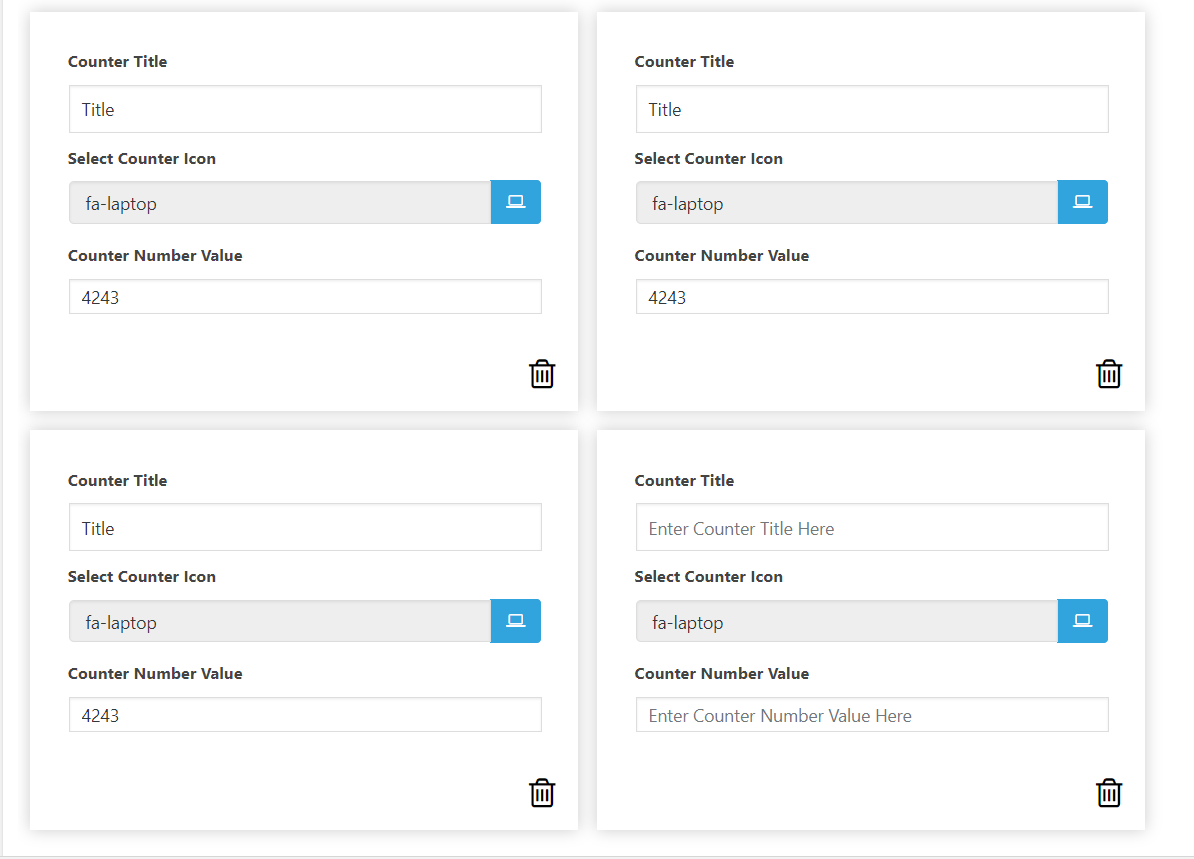
Task: Click the top-left Counter Number Value field
Action: click(x=305, y=296)
